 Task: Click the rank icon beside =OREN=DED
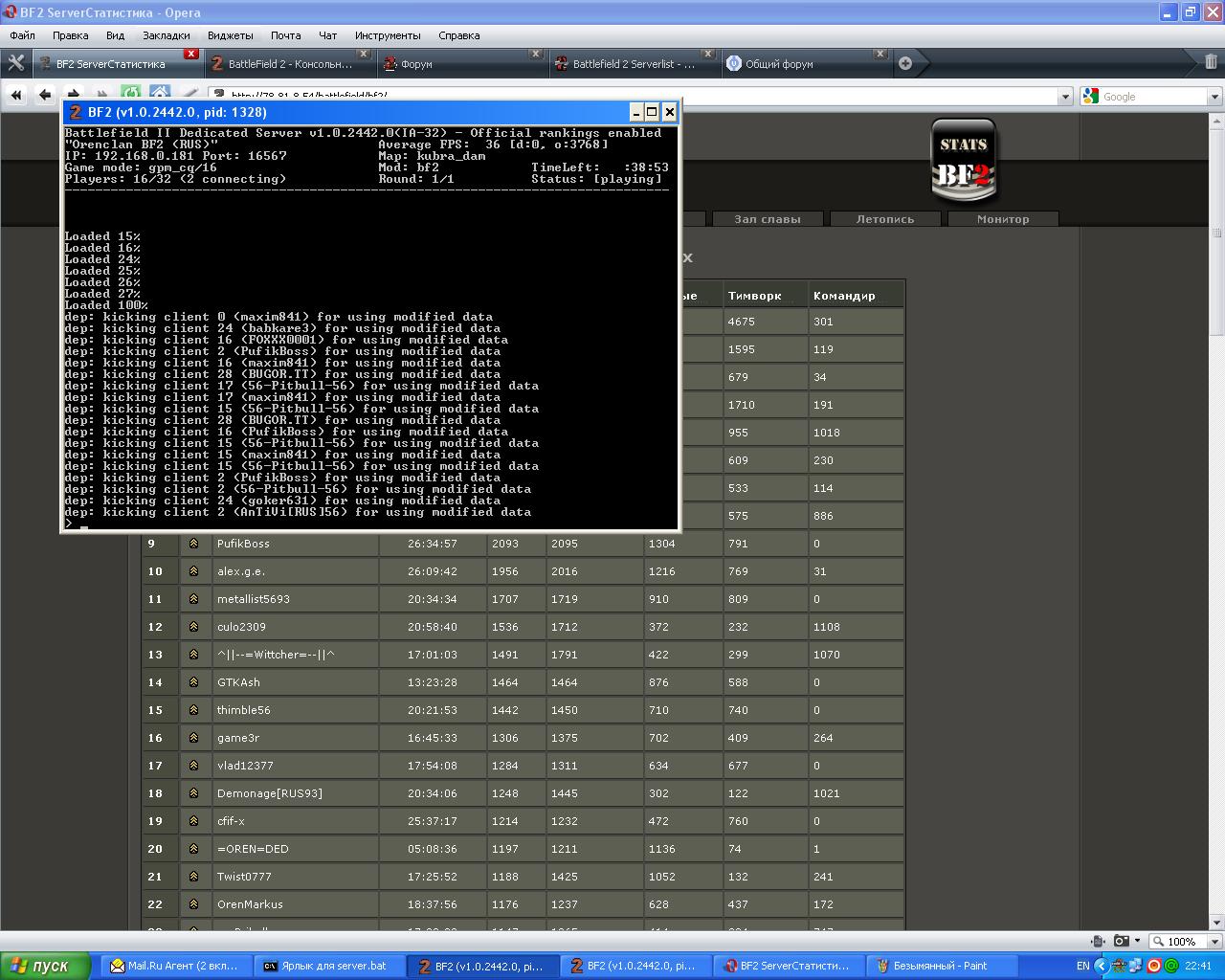click(x=193, y=848)
